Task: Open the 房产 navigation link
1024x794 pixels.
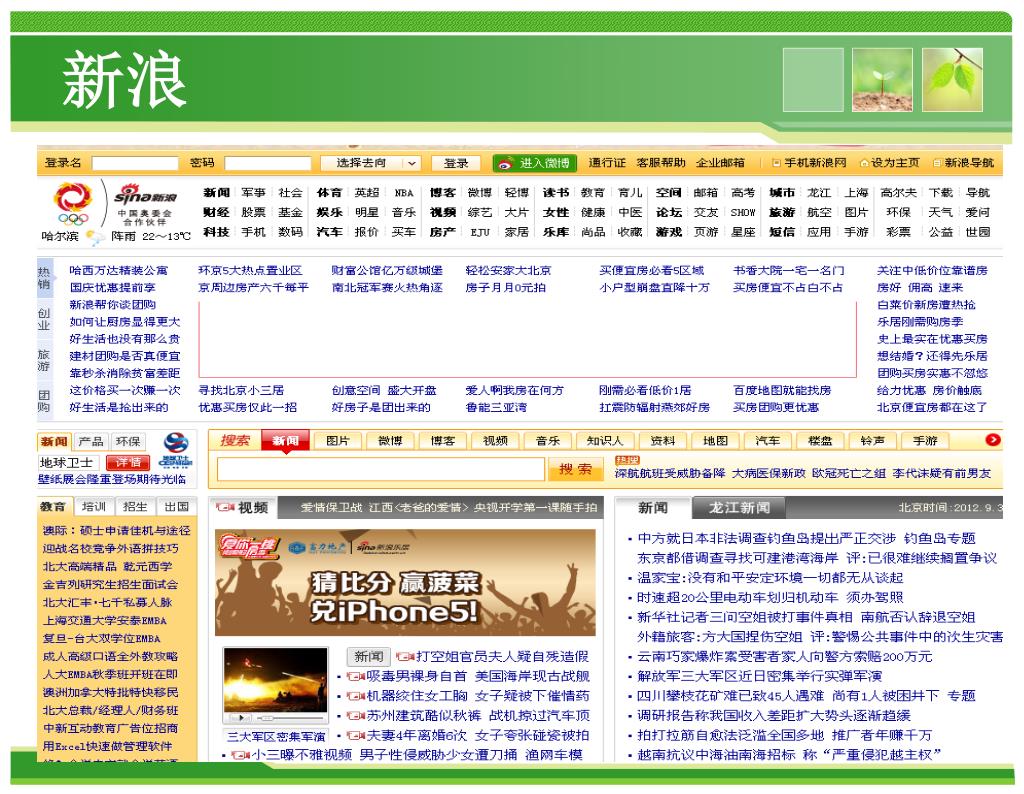Action: point(442,232)
